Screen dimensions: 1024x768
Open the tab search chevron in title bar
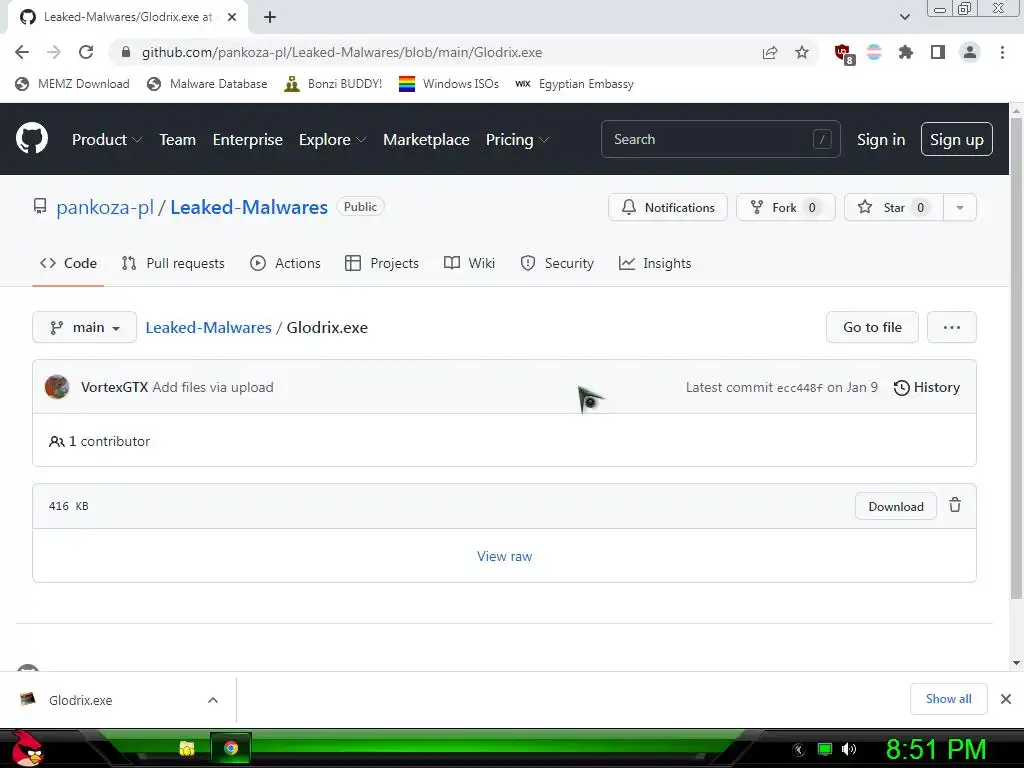(x=904, y=17)
